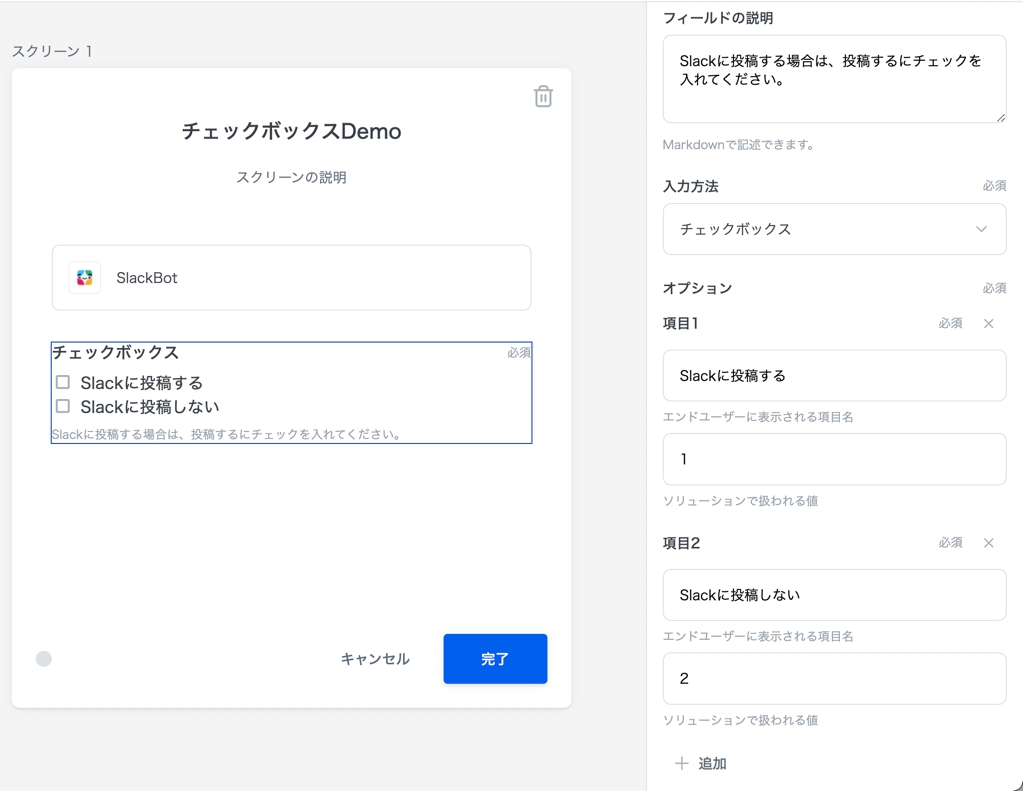
Task: Click chevron arrow in チェックボックス dropdown
Action: pos(981,229)
